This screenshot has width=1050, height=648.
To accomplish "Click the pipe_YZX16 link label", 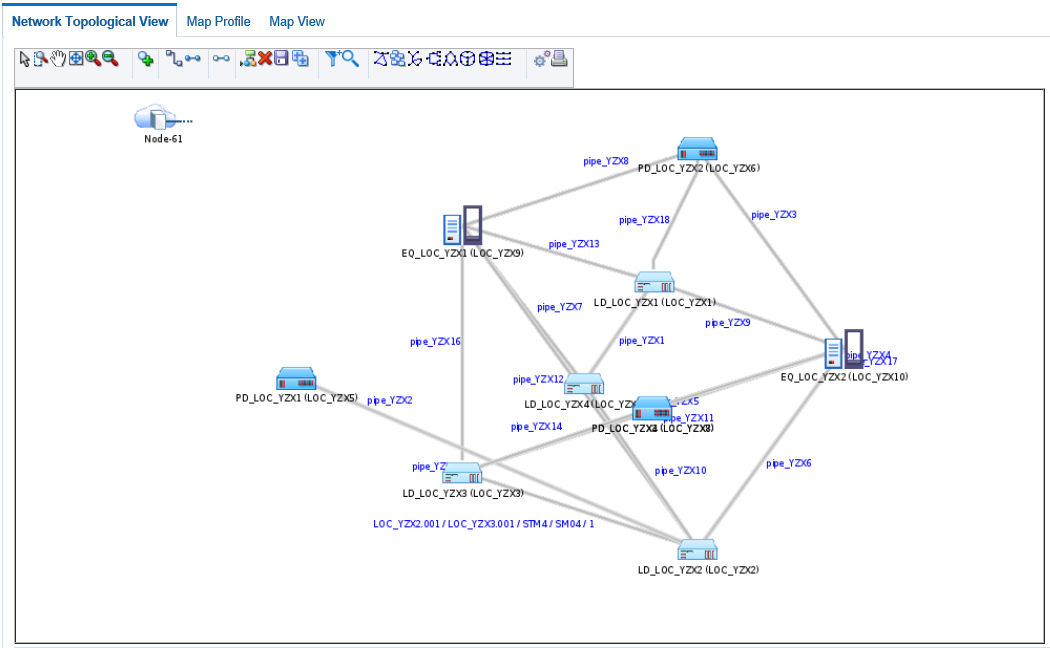I will coord(435,341).
